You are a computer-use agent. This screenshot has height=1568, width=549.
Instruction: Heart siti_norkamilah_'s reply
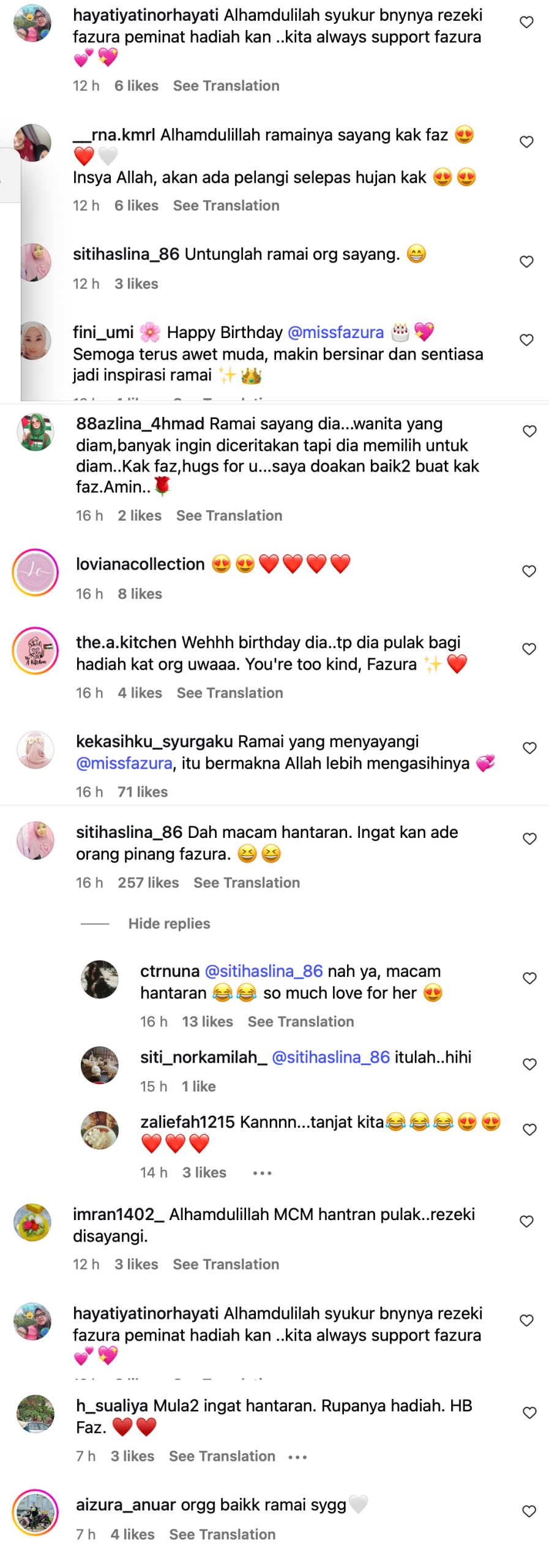(529, 1064)
